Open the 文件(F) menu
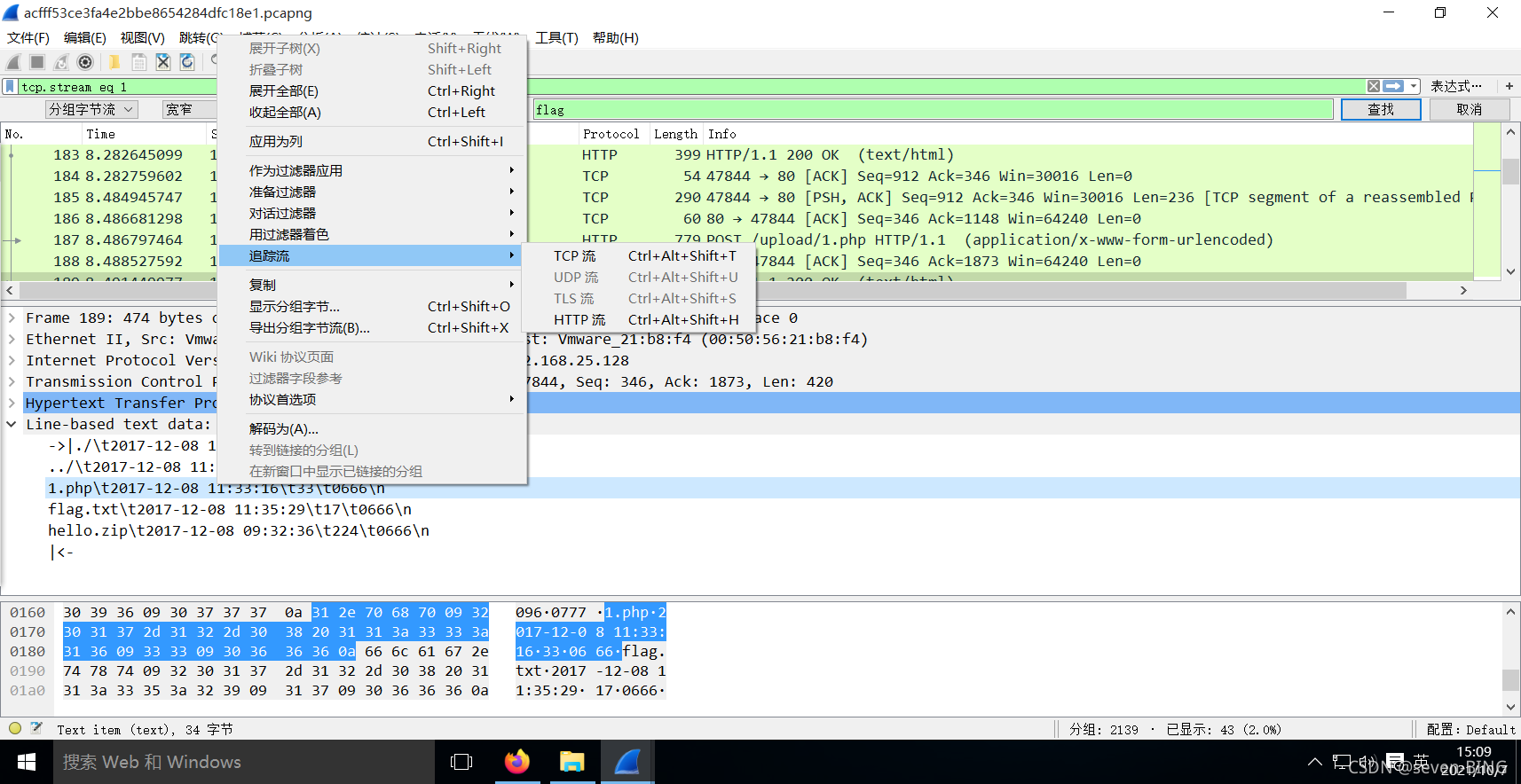Screen dimensions: 1521x784 (x=28, y=37)
